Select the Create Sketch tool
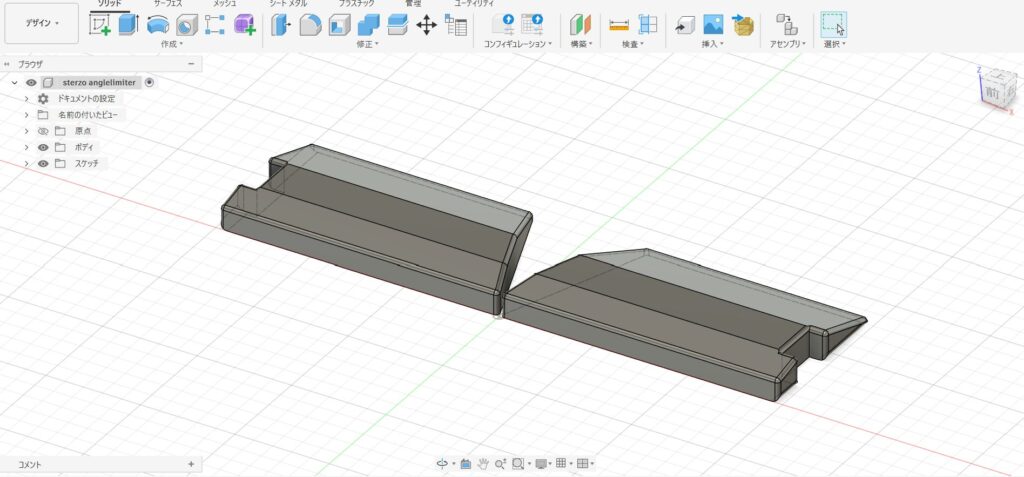The image size is (1024, 477). click(100, 25)
